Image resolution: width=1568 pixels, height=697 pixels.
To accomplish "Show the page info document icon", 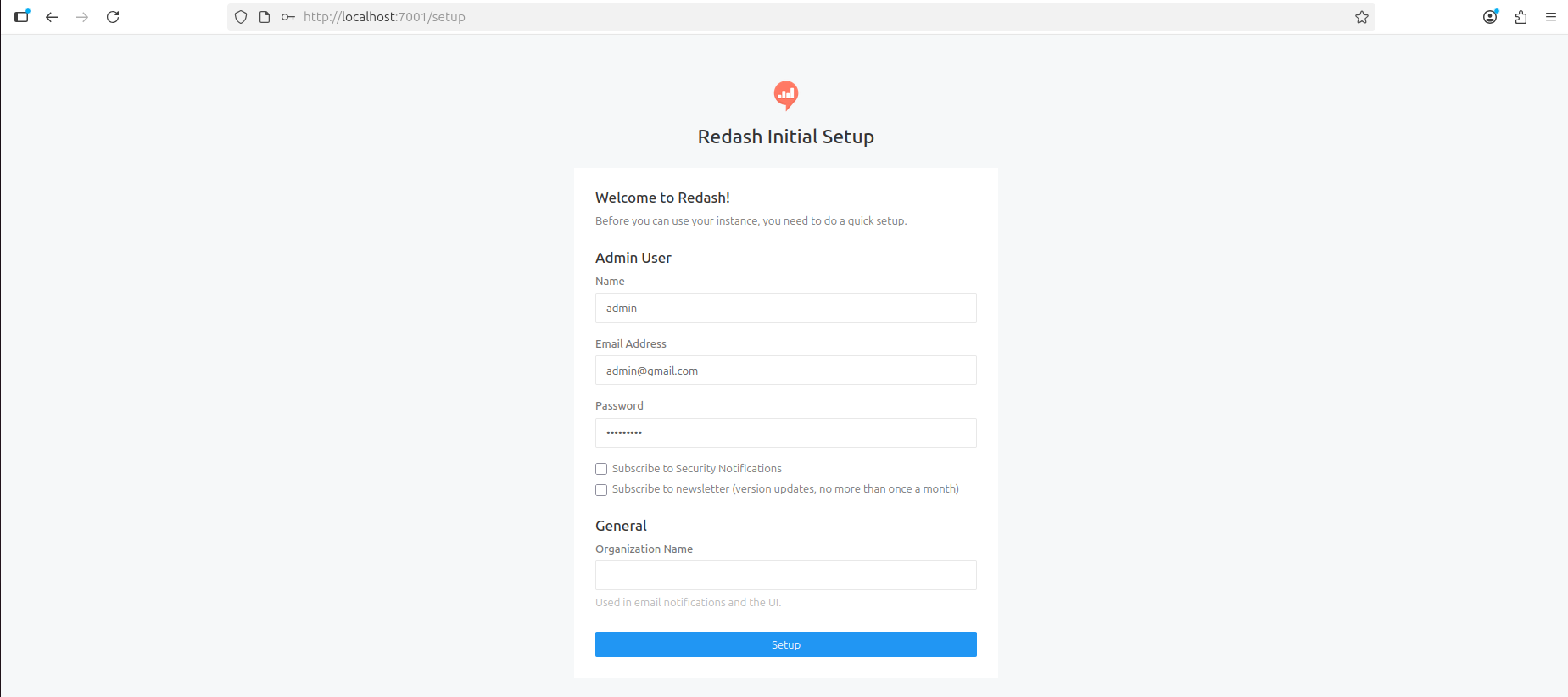I will click(x=265, y=17).
